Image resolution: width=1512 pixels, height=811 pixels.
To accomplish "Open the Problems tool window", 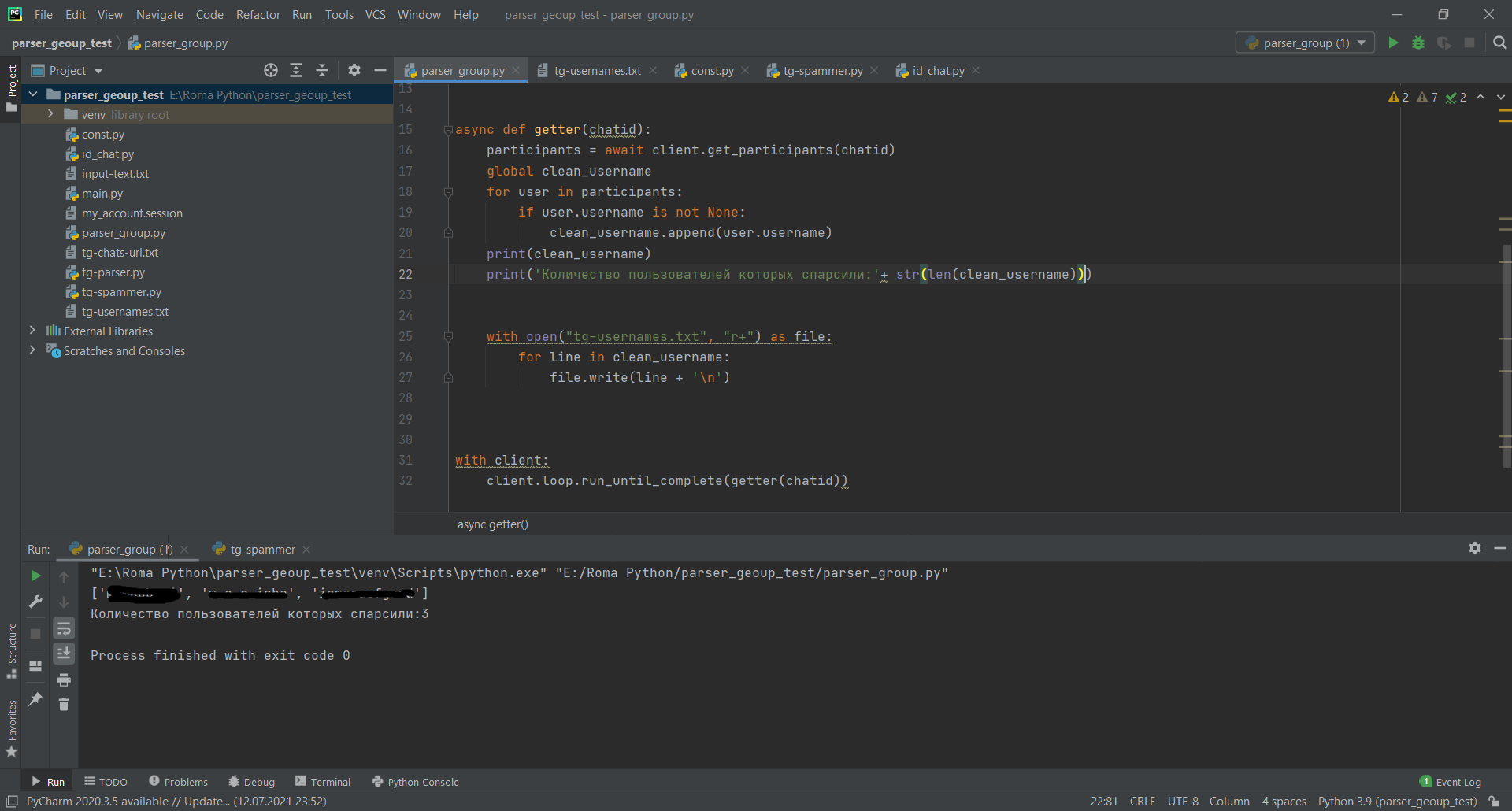I will [x=178, y=782].
